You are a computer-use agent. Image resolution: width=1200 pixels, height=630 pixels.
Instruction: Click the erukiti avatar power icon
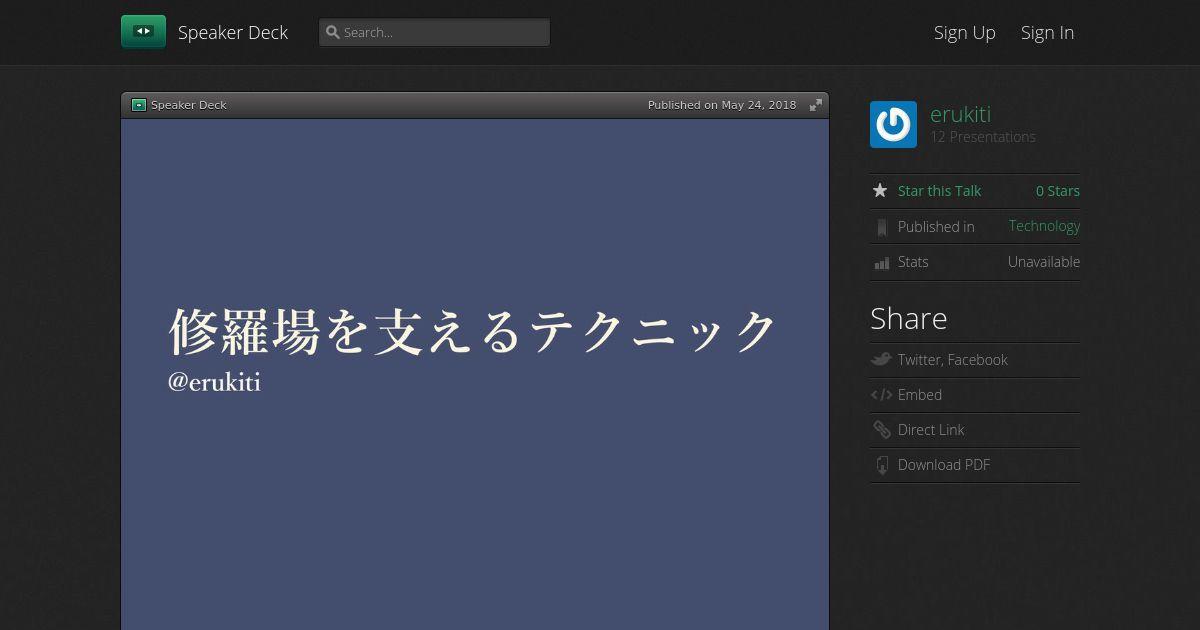click(x=893, y=125)
